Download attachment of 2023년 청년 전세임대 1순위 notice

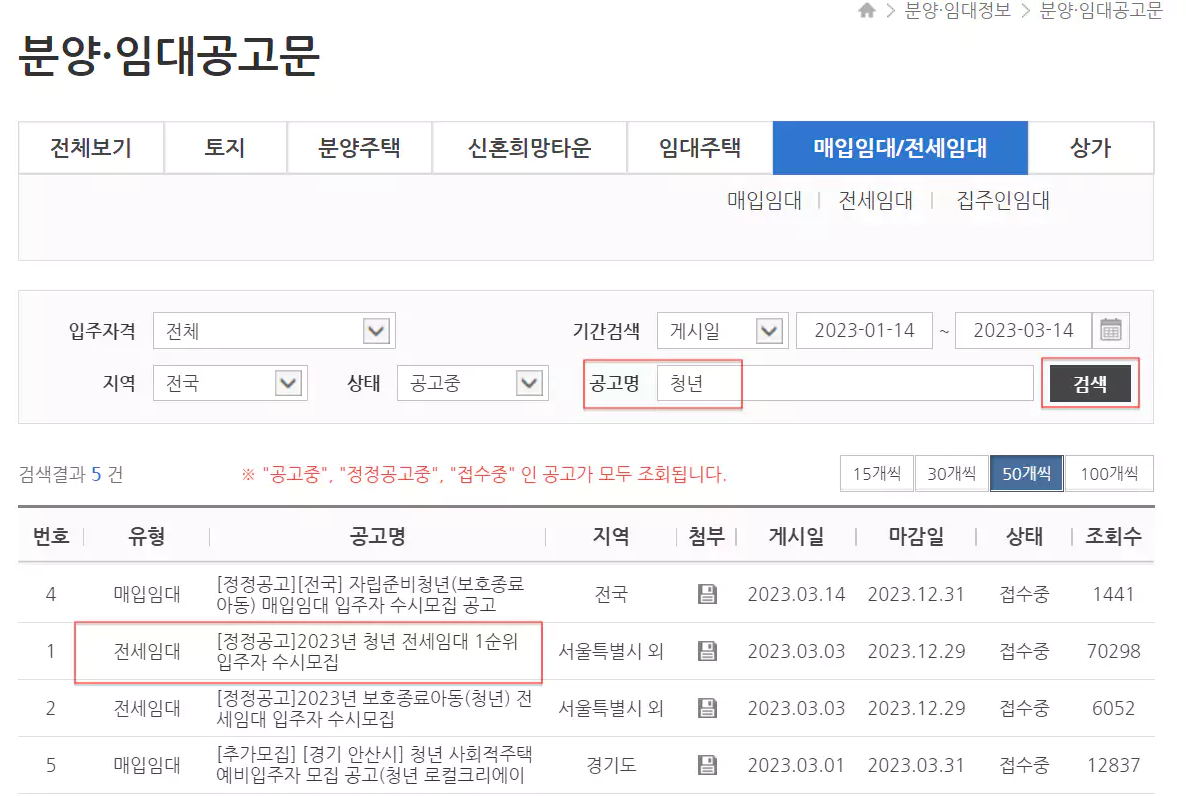[708, 651]
